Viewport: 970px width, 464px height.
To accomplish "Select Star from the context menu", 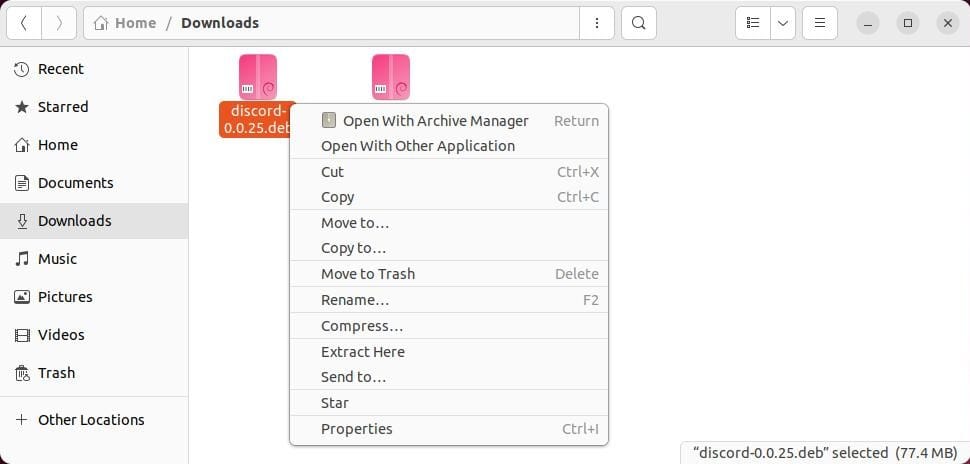I will click(449, 403).
